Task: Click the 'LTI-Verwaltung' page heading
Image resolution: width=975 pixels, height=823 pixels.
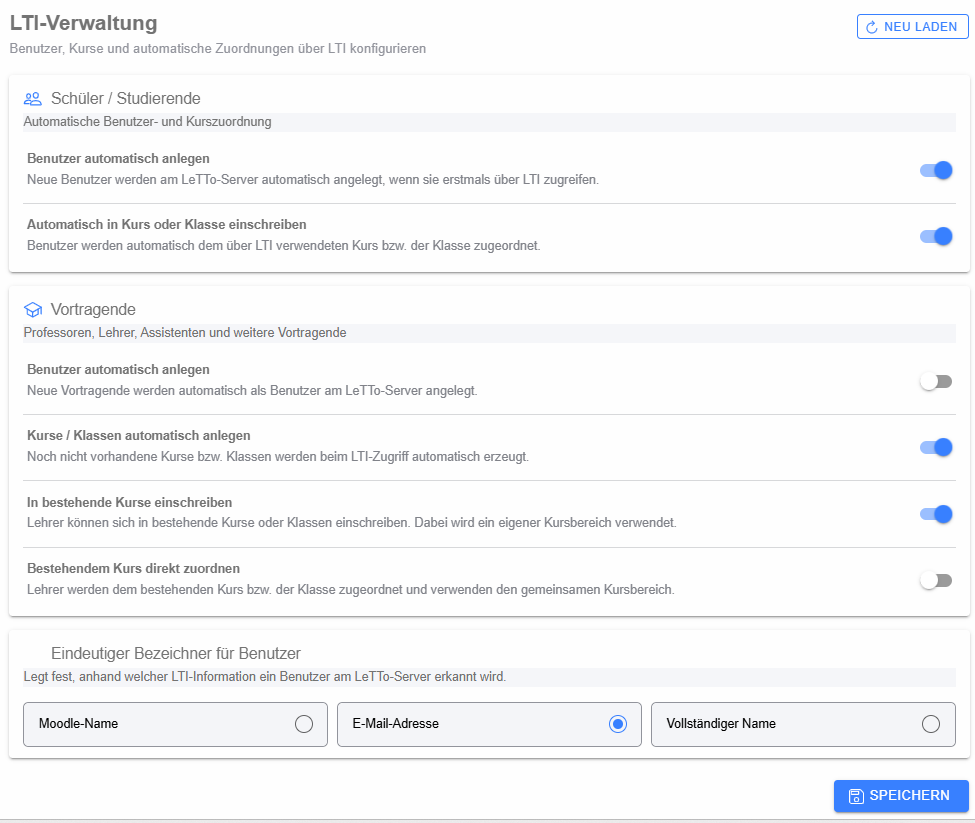Action: pos(83,23)
